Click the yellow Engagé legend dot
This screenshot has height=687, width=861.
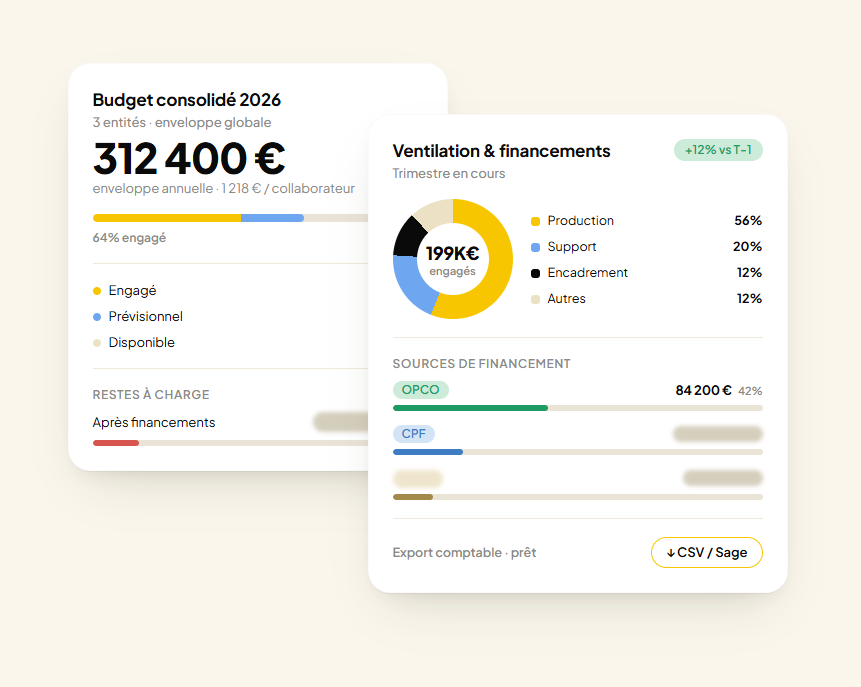click(97, 291)
